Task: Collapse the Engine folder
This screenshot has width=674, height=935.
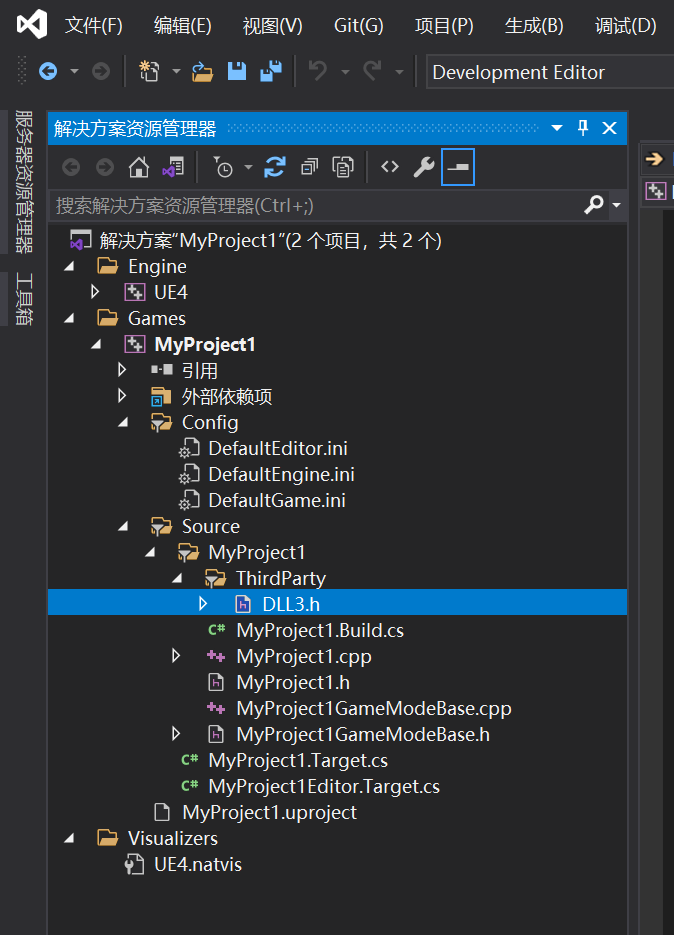Action: [x=70, y=266]
